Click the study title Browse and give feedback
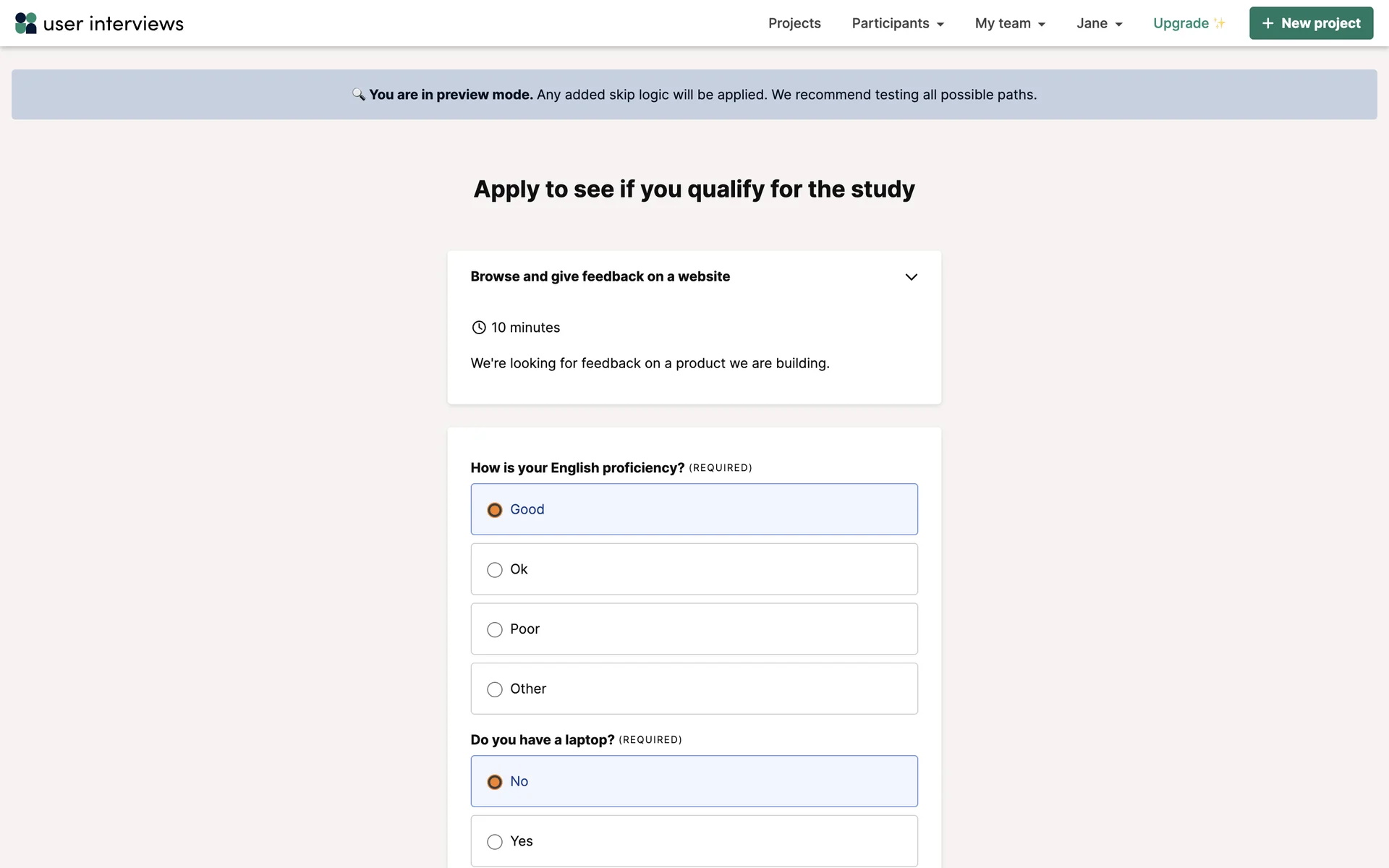Image resolution: width=1389 pixels, height=868 pixels. (x=600, y=276)
